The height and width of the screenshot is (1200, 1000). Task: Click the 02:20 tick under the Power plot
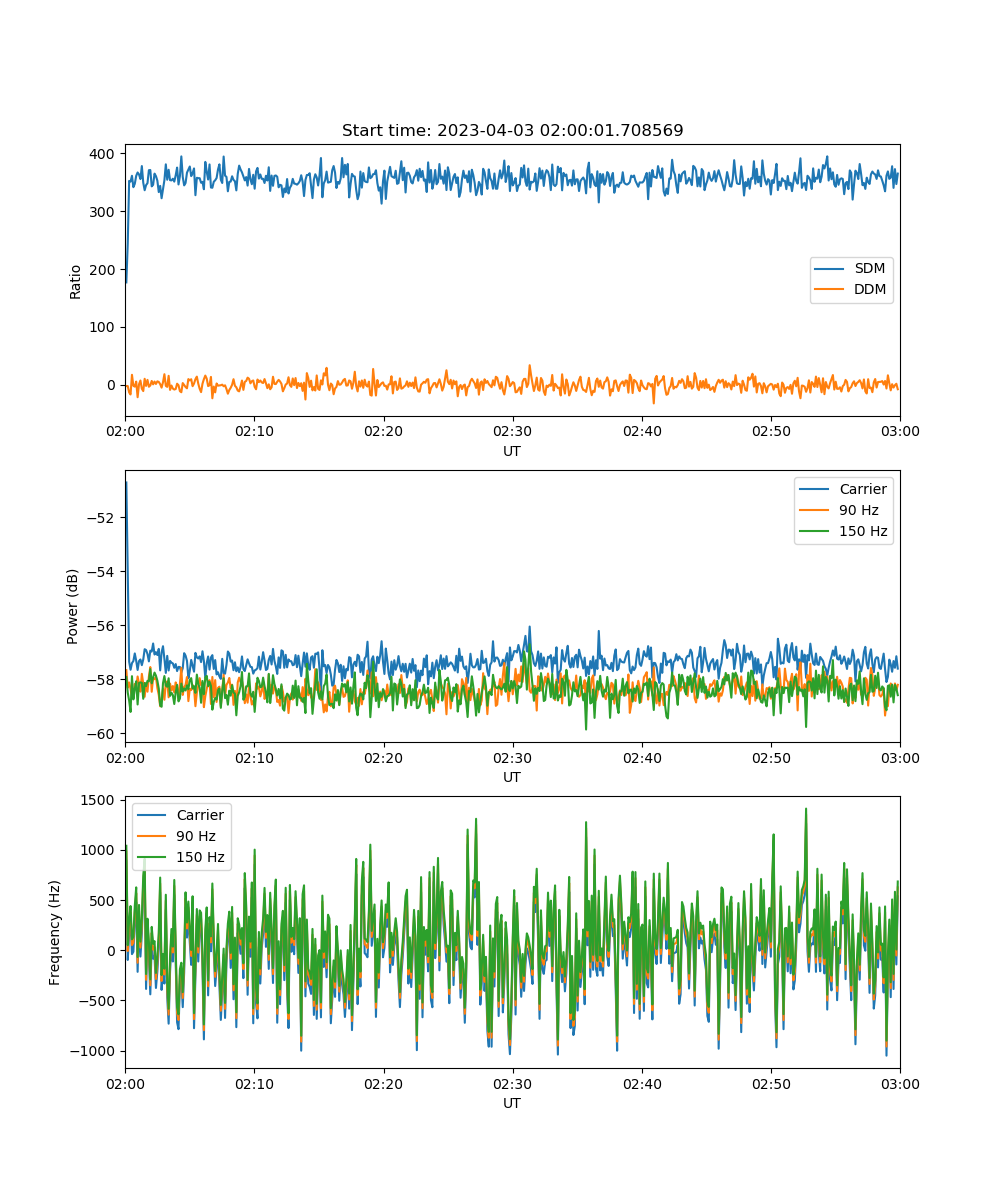[383, 757]
